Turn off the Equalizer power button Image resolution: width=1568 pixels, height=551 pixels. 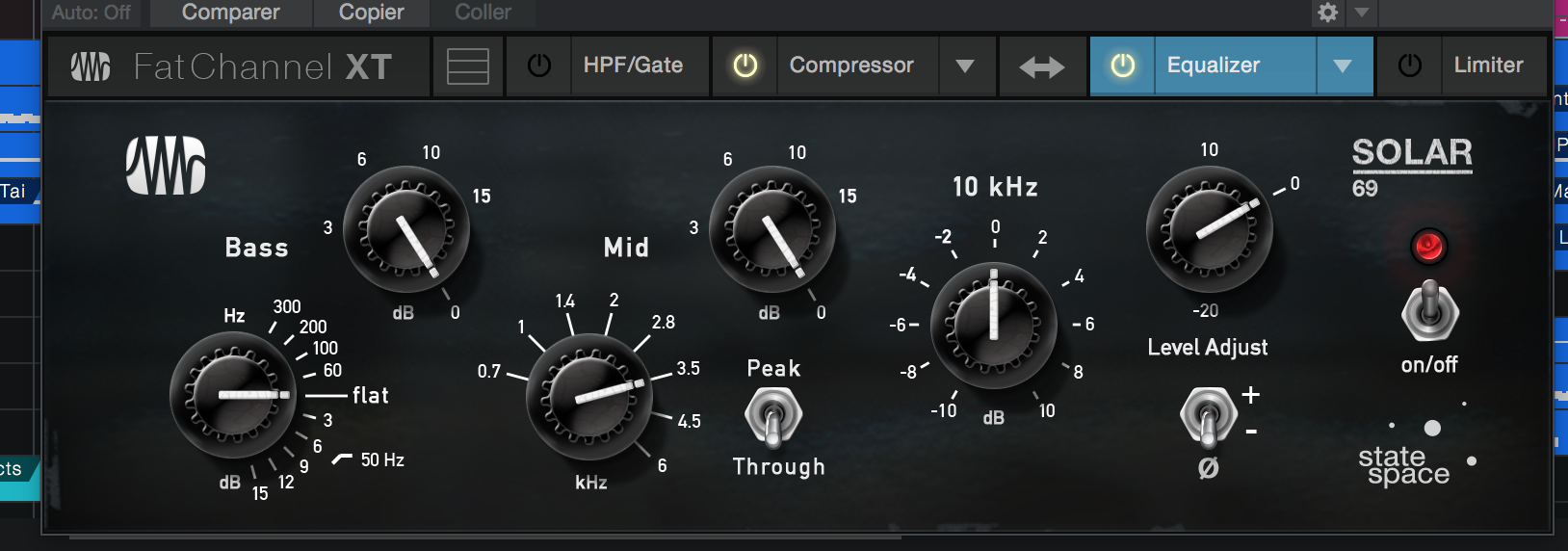(1123, 66)
